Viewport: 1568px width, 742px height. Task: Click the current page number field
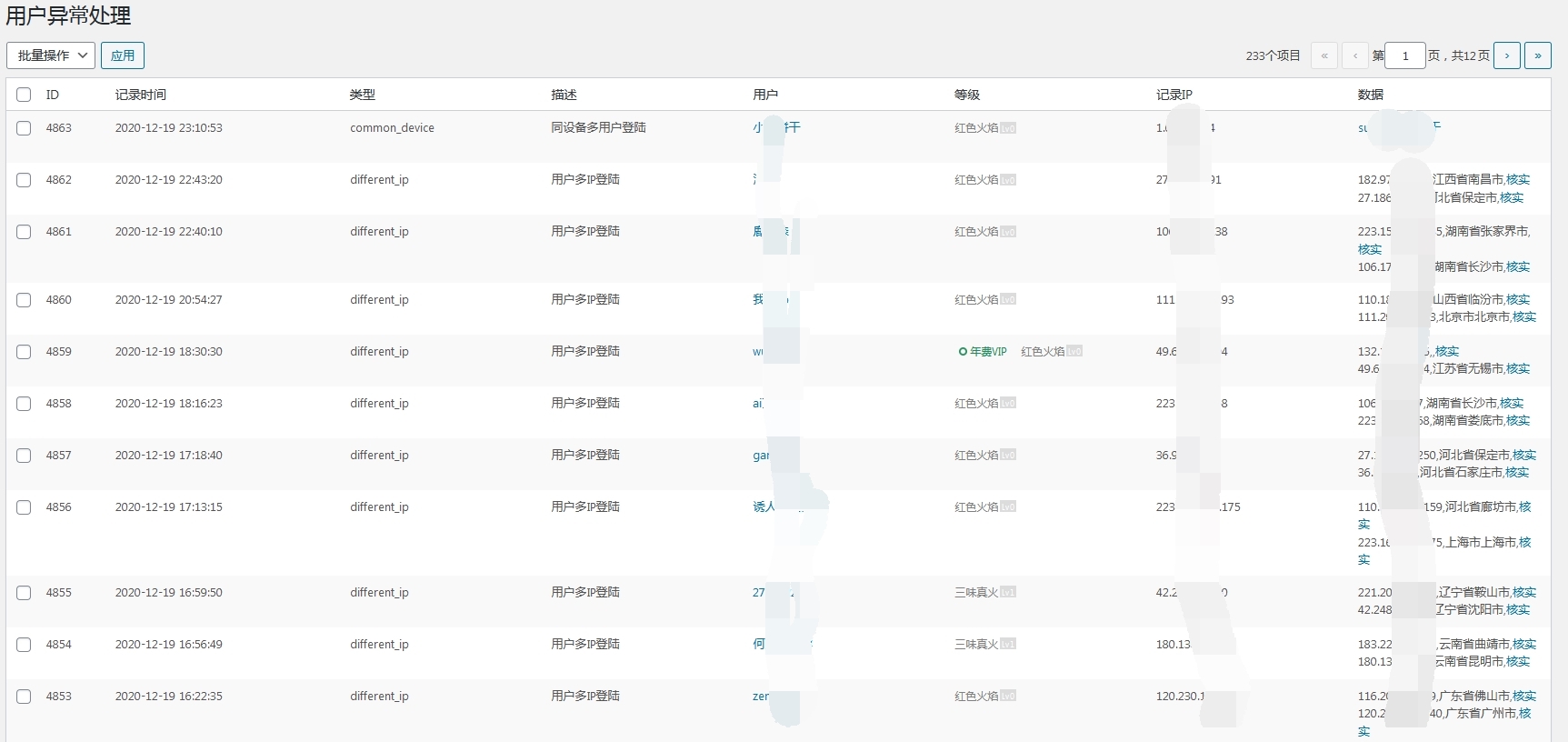pyautogui.click(x=1404, y=55)
